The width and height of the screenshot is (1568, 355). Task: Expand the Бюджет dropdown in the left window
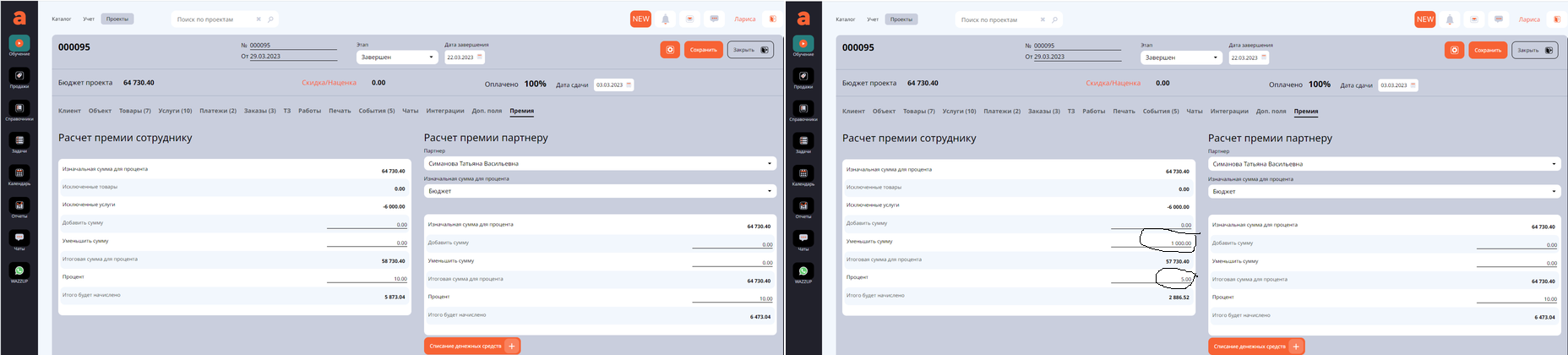(599, 191)
